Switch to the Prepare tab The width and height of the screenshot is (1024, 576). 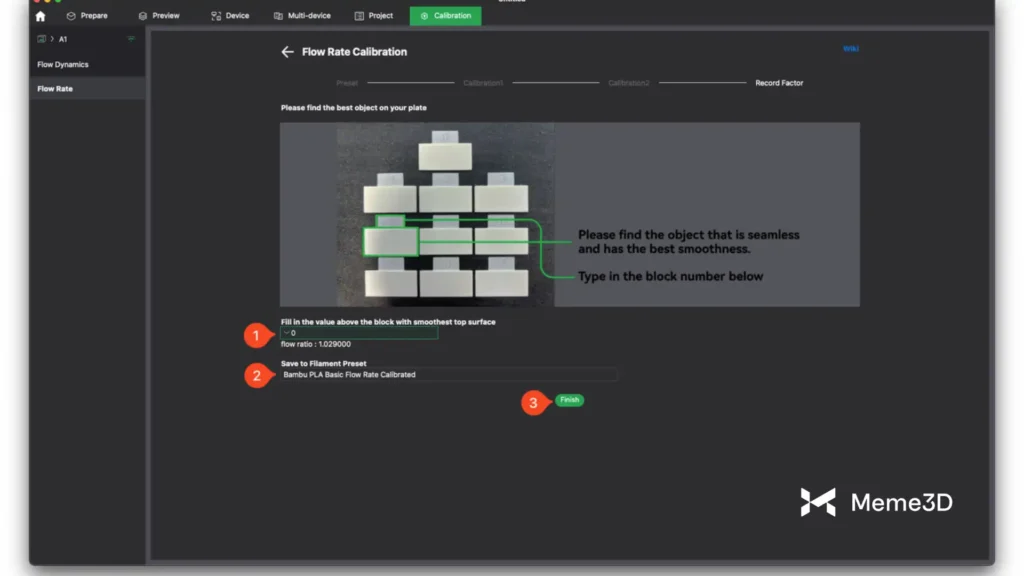(x=87, y=16)
